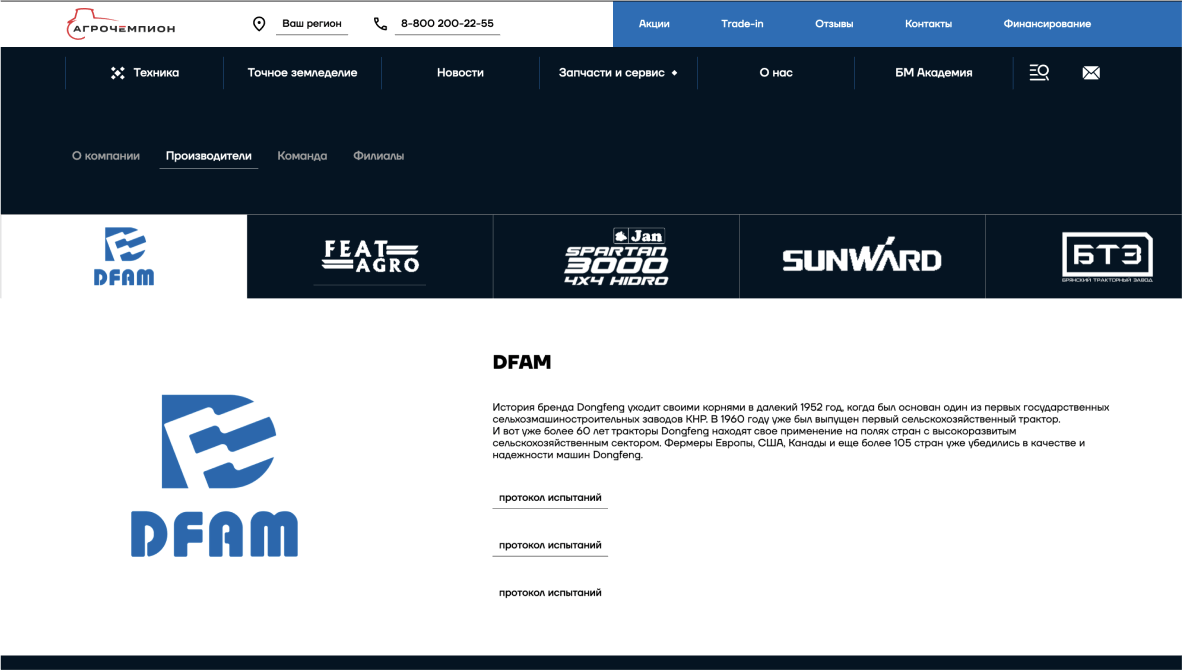This screenshot has width=1182, height=670.
Task: Go to the Новости section
Action: [x=460, y=73]
